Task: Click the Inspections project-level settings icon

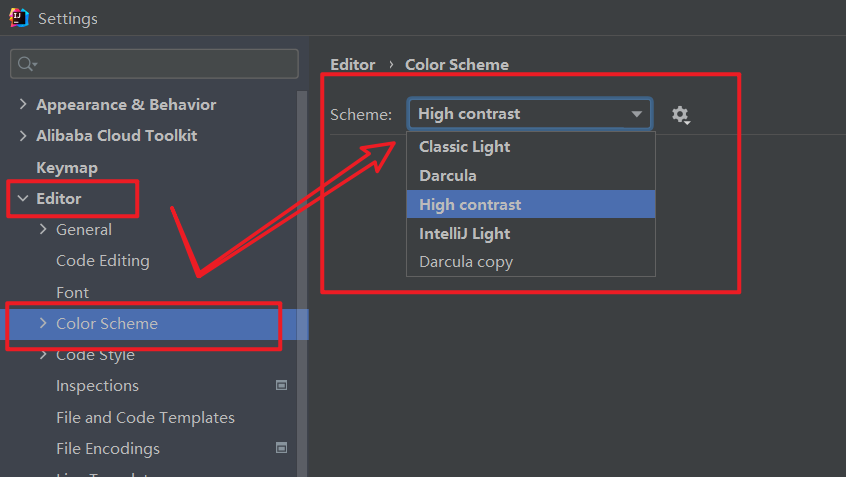Action: 282,385
